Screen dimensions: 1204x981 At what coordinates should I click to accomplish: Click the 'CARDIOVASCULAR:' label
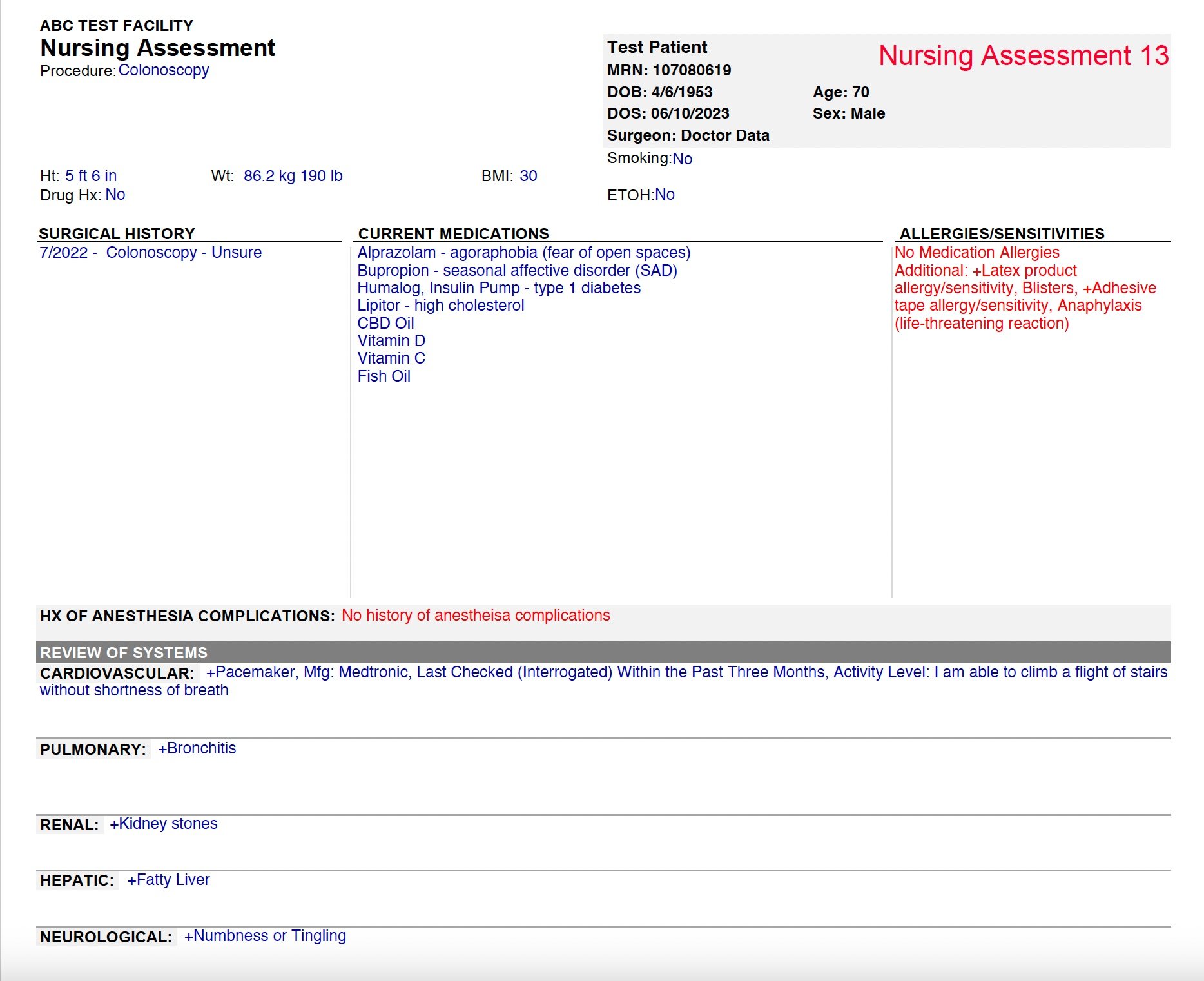[x=117, y=674]
